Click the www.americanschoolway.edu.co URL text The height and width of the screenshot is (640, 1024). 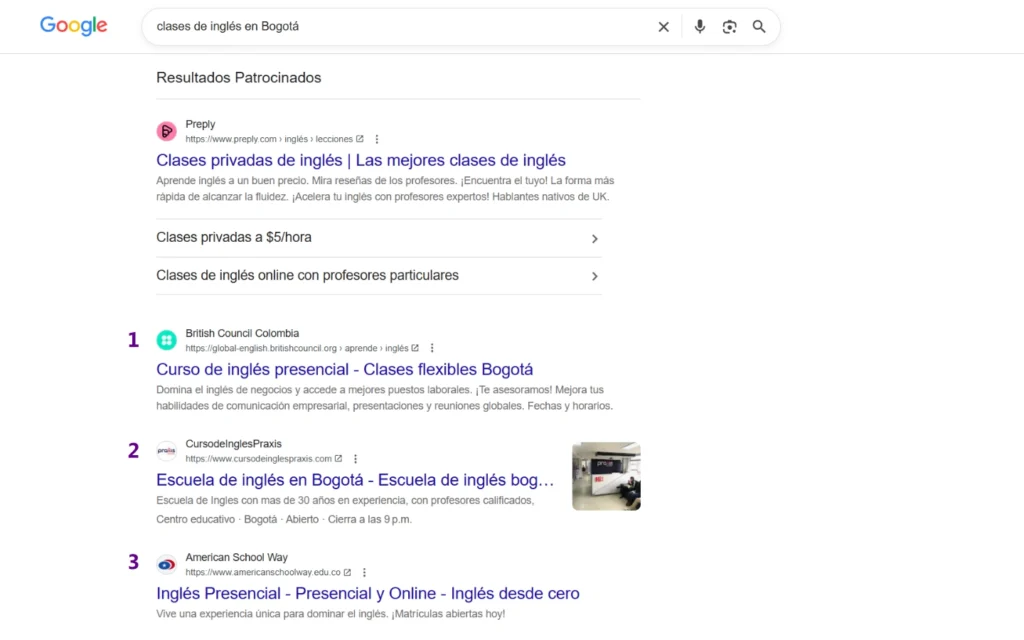pos(263,572)
